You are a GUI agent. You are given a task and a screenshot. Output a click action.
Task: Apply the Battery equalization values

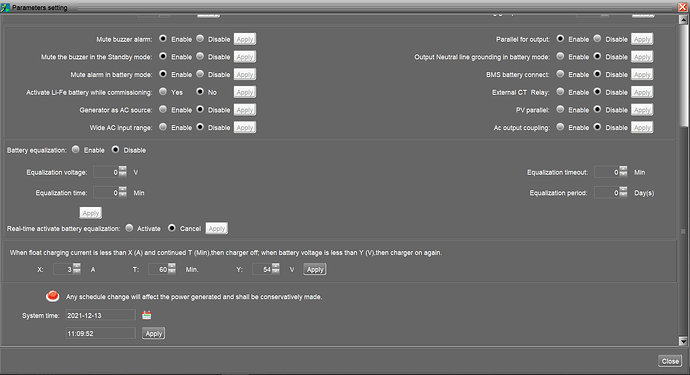pyautogui.click(x=91, y=213)
